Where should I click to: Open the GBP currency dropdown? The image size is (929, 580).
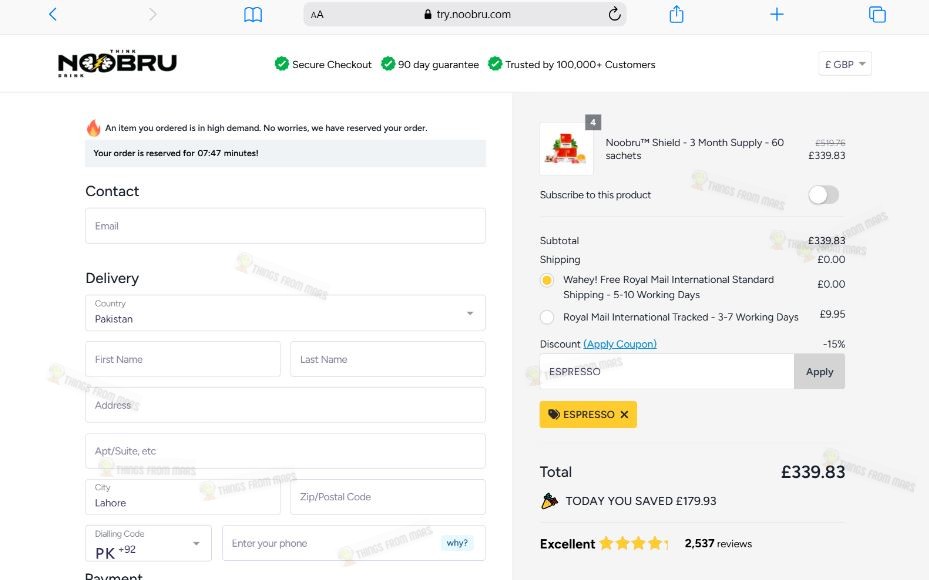(x=844, y=64)
